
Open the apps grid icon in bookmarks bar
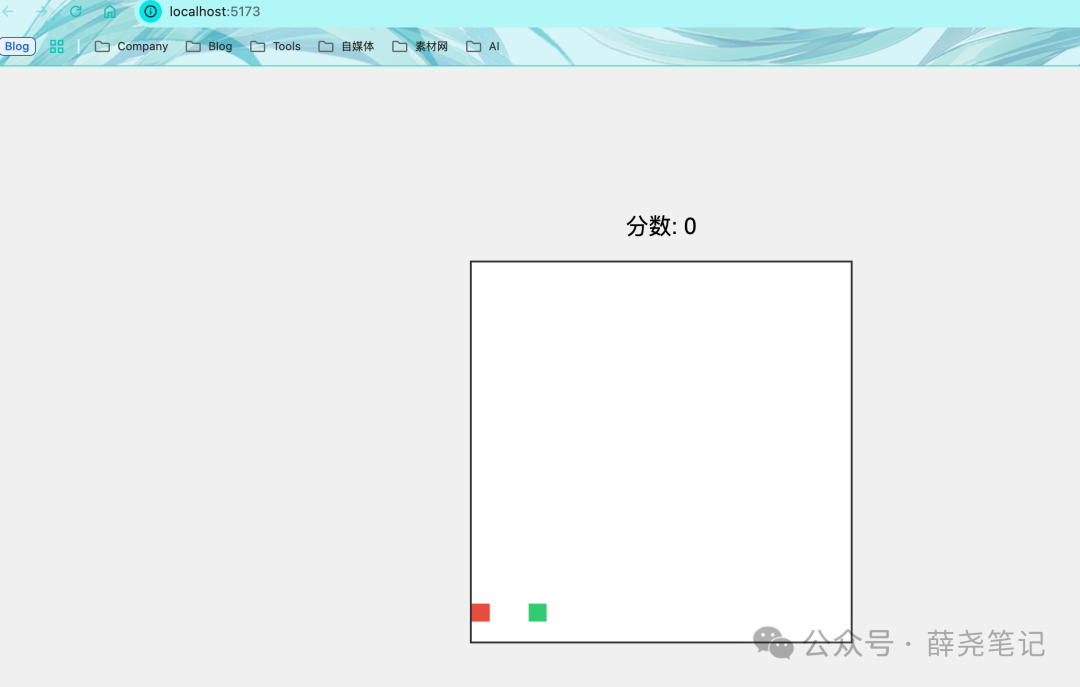56,46
